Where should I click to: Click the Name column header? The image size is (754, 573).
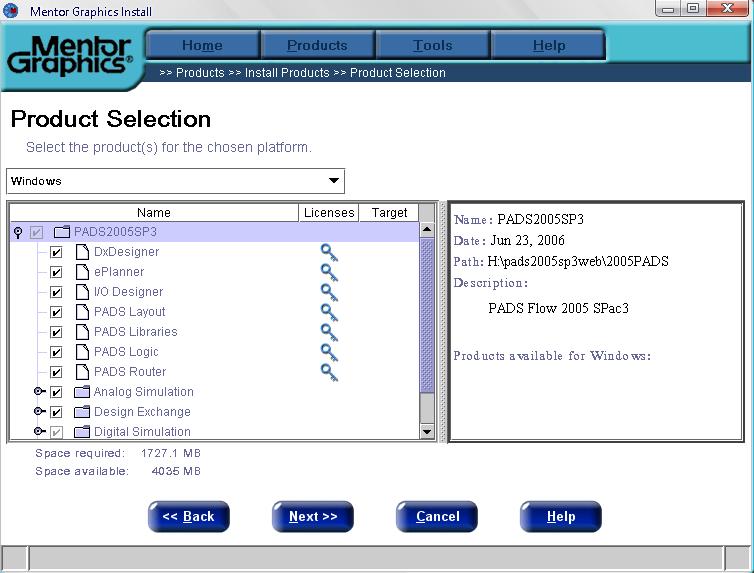(154, 212)
